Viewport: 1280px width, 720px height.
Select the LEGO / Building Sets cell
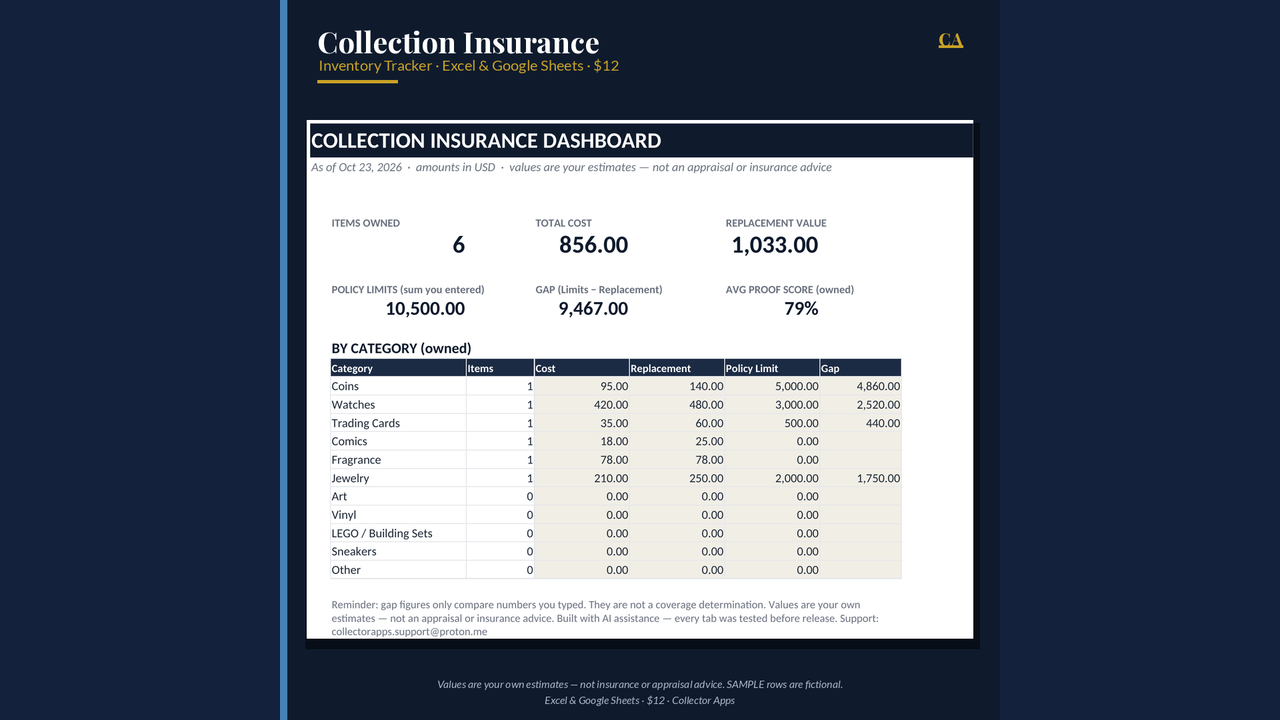(398, 533)
